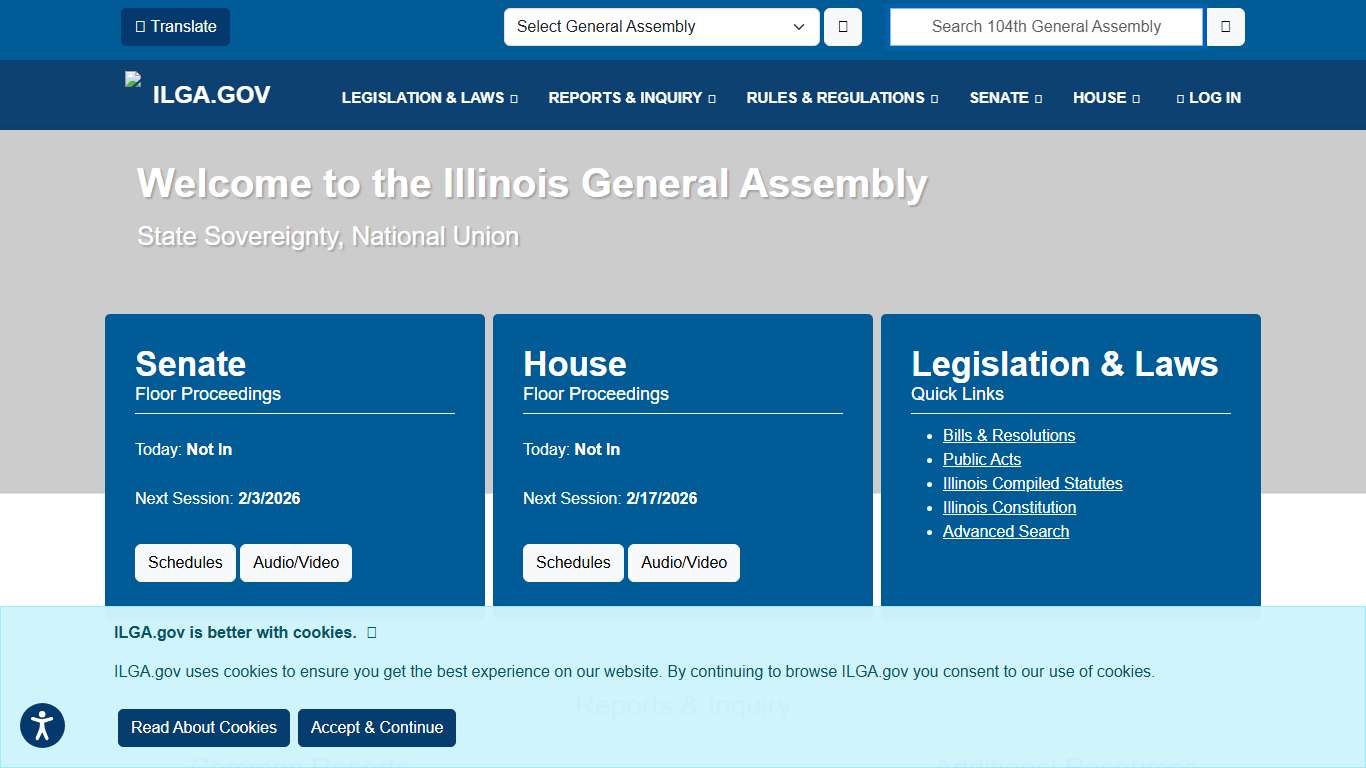Open the Select General Assembly dropdown

click(x=660, y=27)
